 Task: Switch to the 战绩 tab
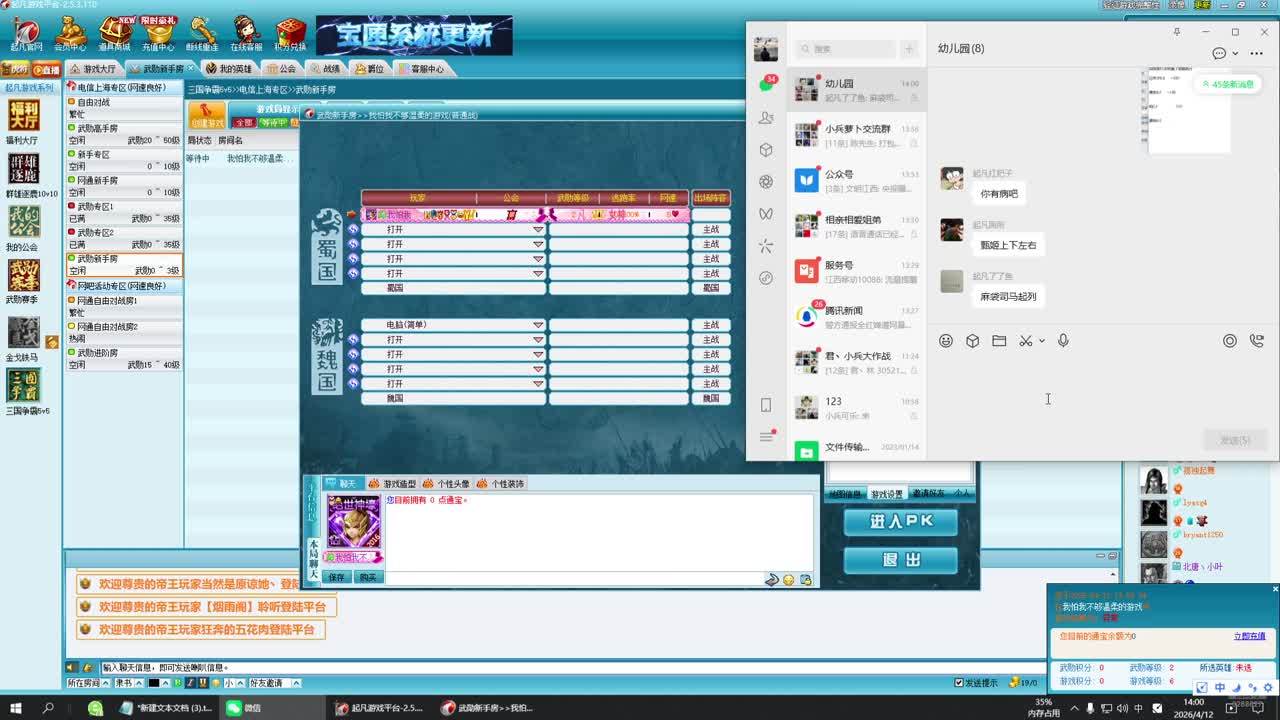pyautogui.click(x=325, y=69)
